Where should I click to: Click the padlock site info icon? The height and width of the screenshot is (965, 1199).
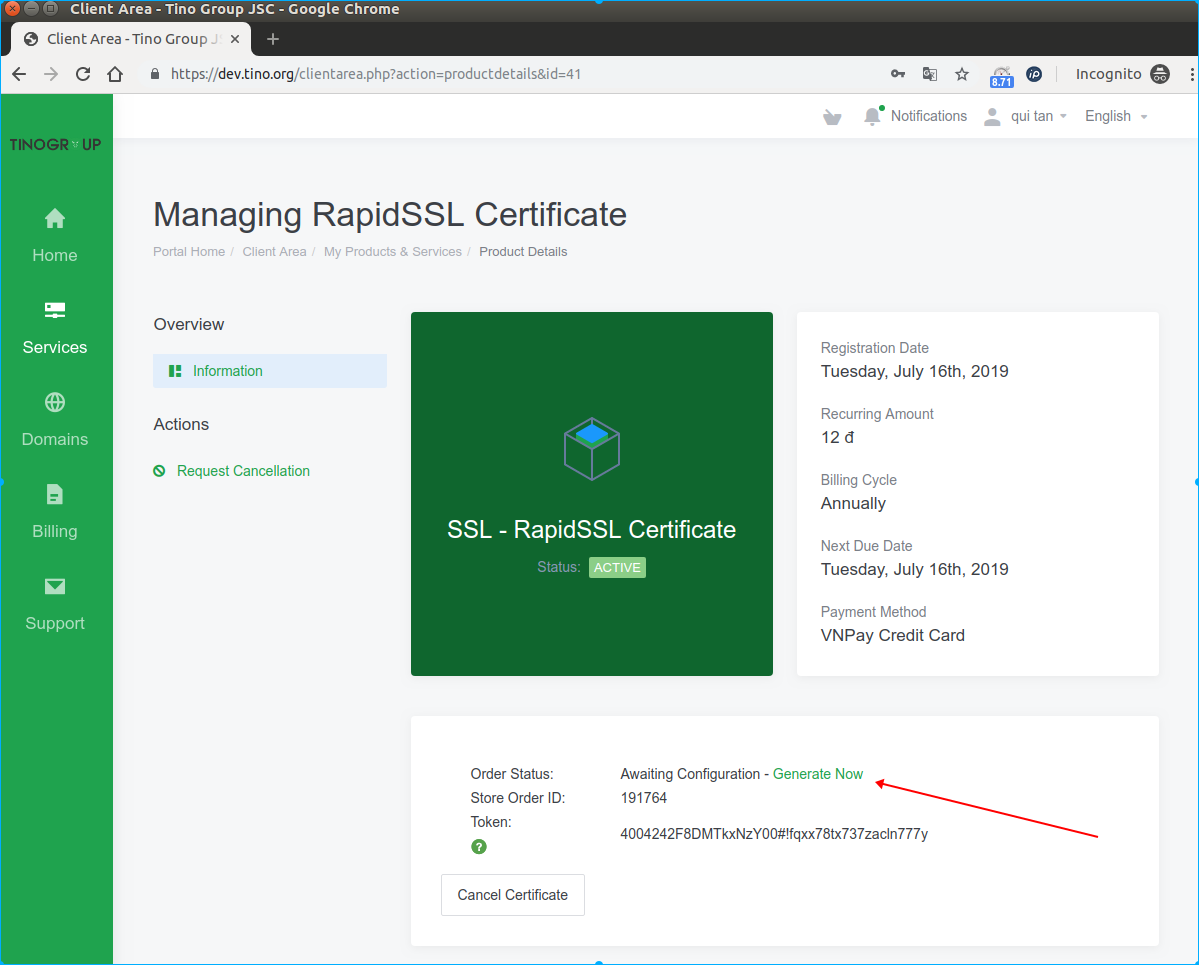pyautogui.click(x=154, y=74)
